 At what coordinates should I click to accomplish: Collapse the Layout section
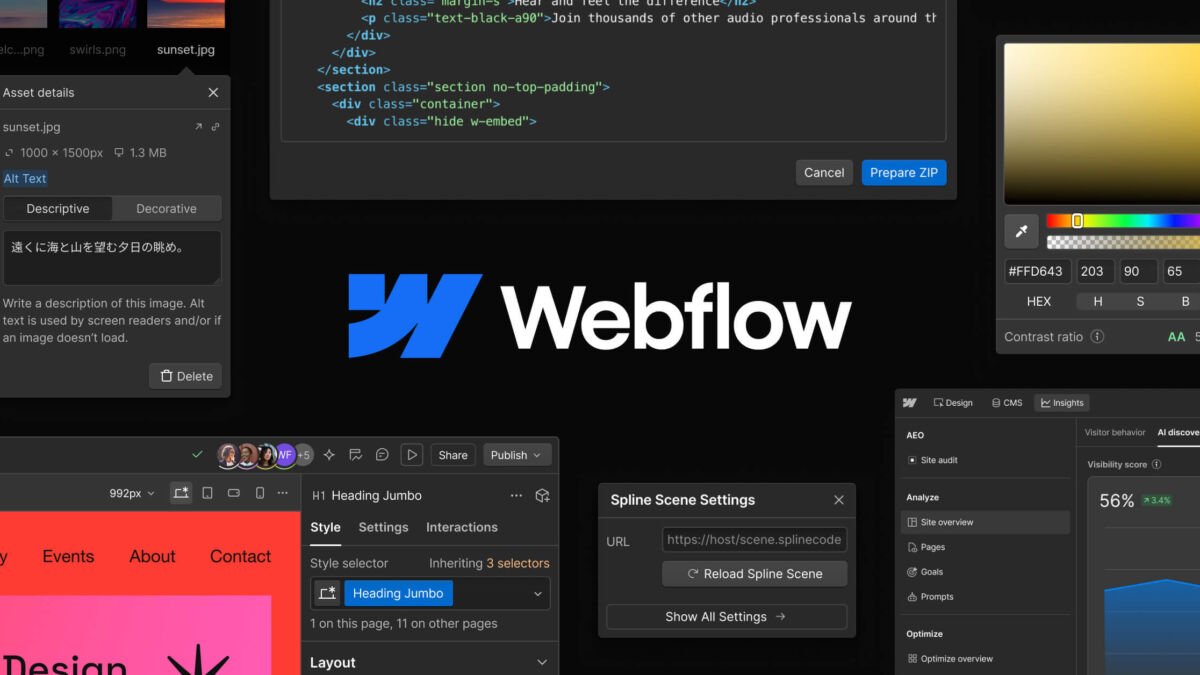[x=541, y=662]
